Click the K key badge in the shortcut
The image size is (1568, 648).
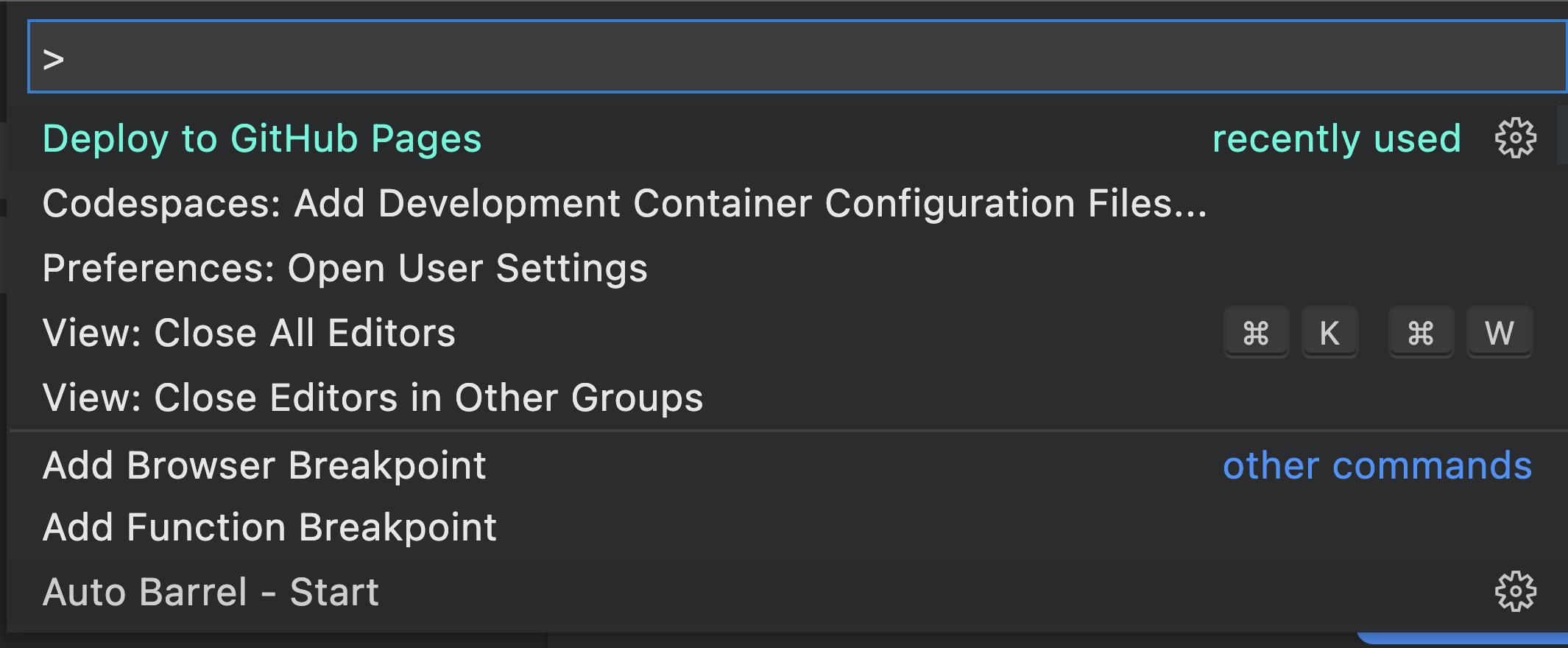pos(1329,333)
